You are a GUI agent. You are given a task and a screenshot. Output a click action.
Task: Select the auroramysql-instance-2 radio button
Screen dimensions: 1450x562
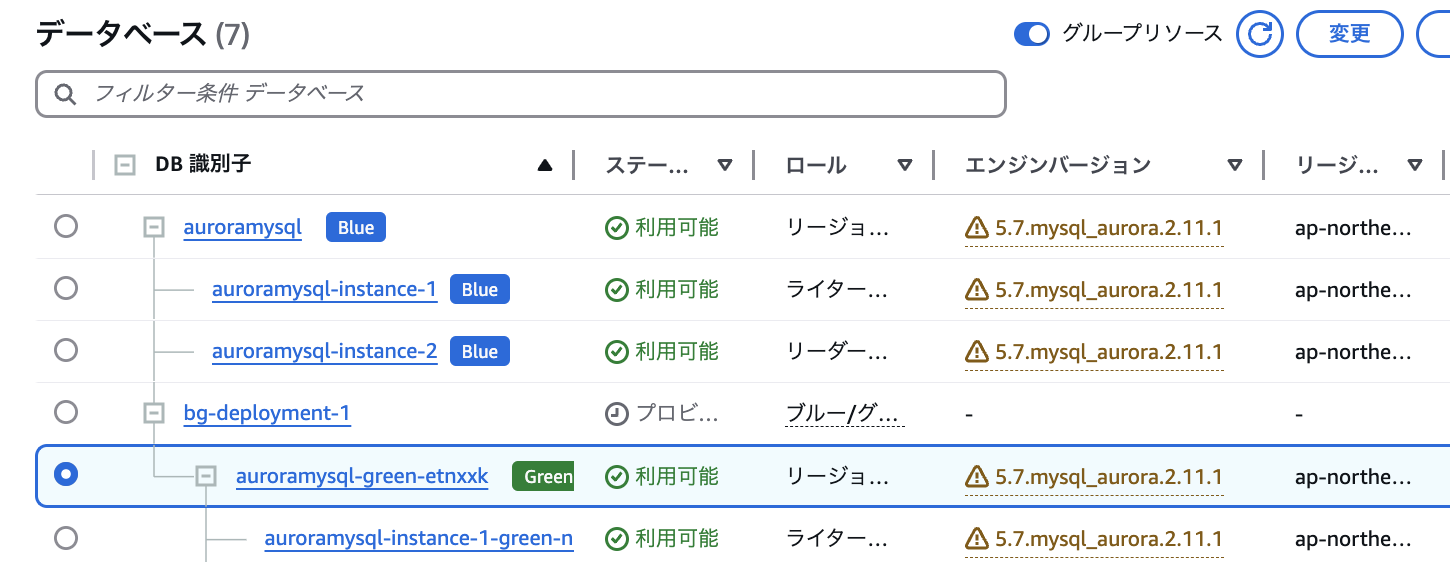click(66, 350)
